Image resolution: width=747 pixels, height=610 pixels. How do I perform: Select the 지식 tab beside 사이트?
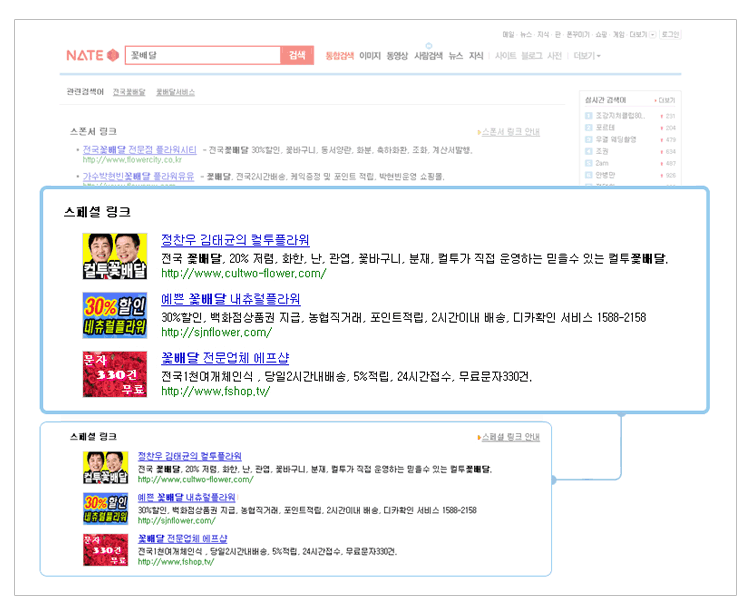476,56
